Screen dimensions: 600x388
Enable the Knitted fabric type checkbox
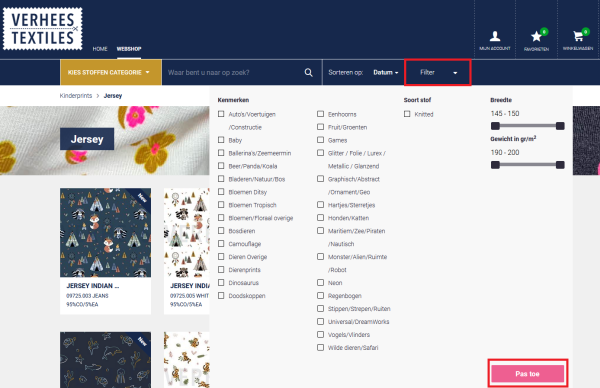coord(407,114)
